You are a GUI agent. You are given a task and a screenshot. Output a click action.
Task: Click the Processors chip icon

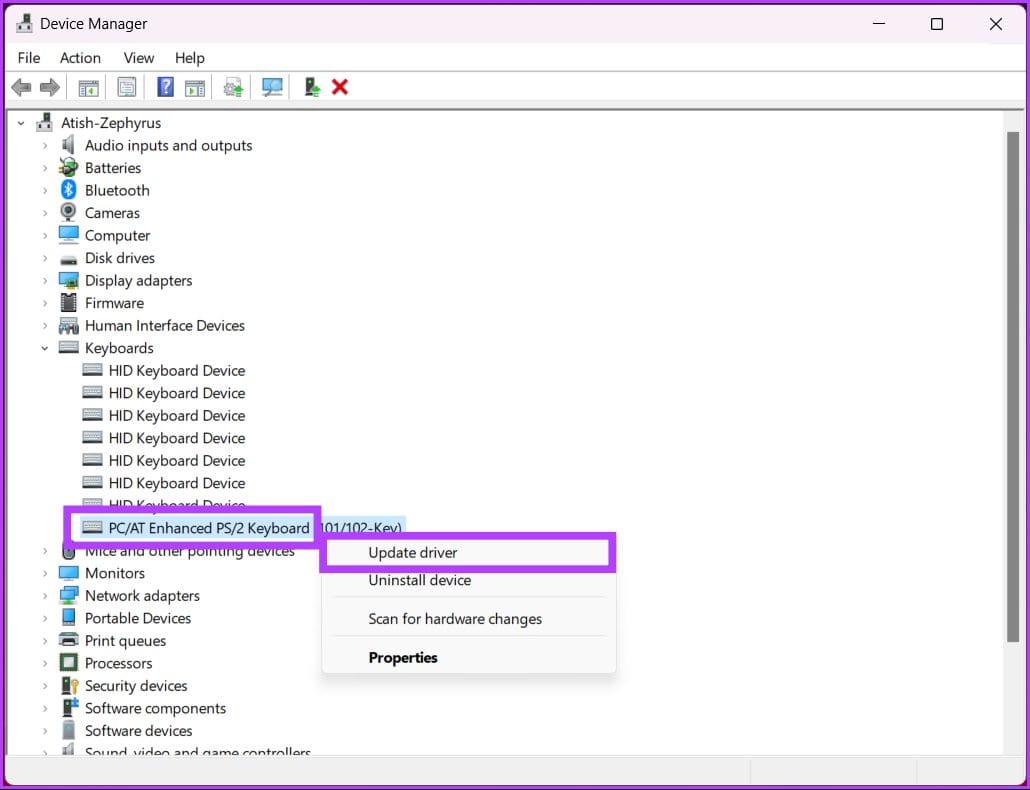click(x=68, y=663)
